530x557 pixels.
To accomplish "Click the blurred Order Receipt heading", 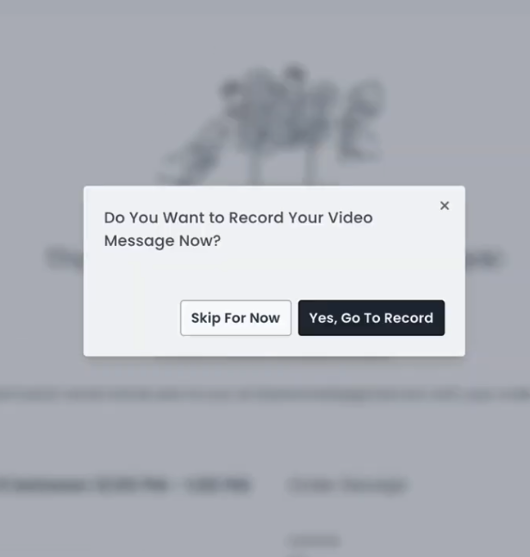I will (347, 486).
